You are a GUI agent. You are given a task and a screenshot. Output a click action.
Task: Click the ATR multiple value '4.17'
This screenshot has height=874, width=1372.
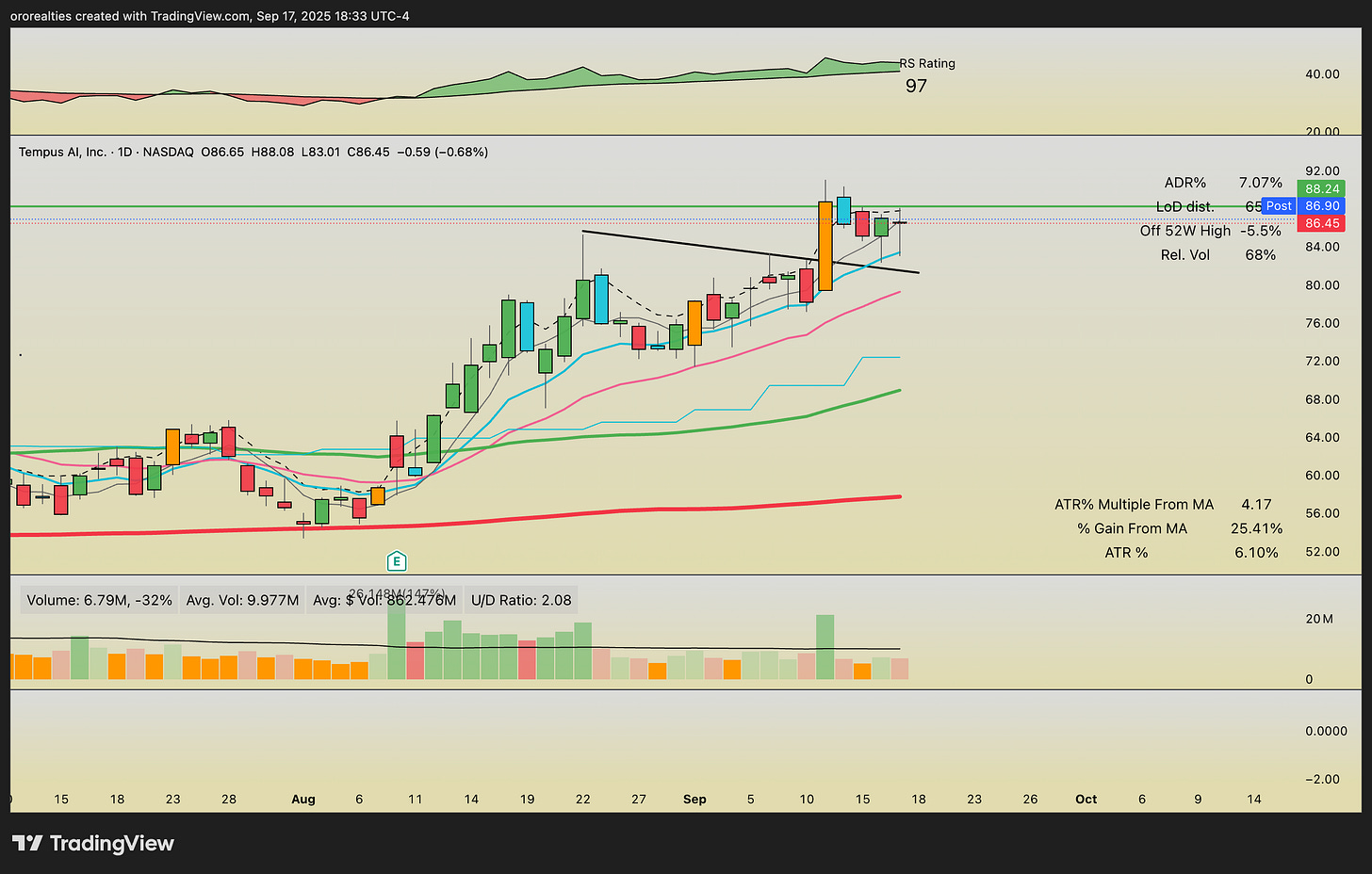click(x=1256, y=505)
